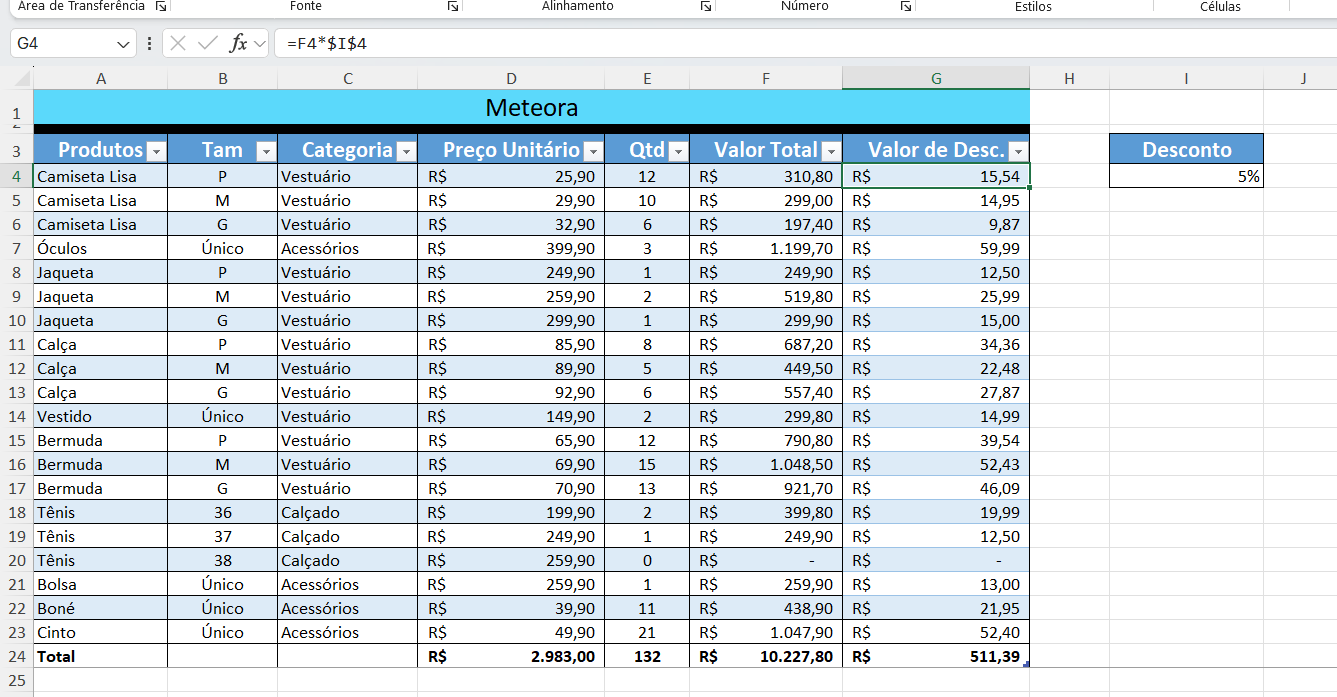Image resolution: width=1337 pixels, height=697 pixels.
Task: Select row 25 header
Action: click(x=16, y=680)
